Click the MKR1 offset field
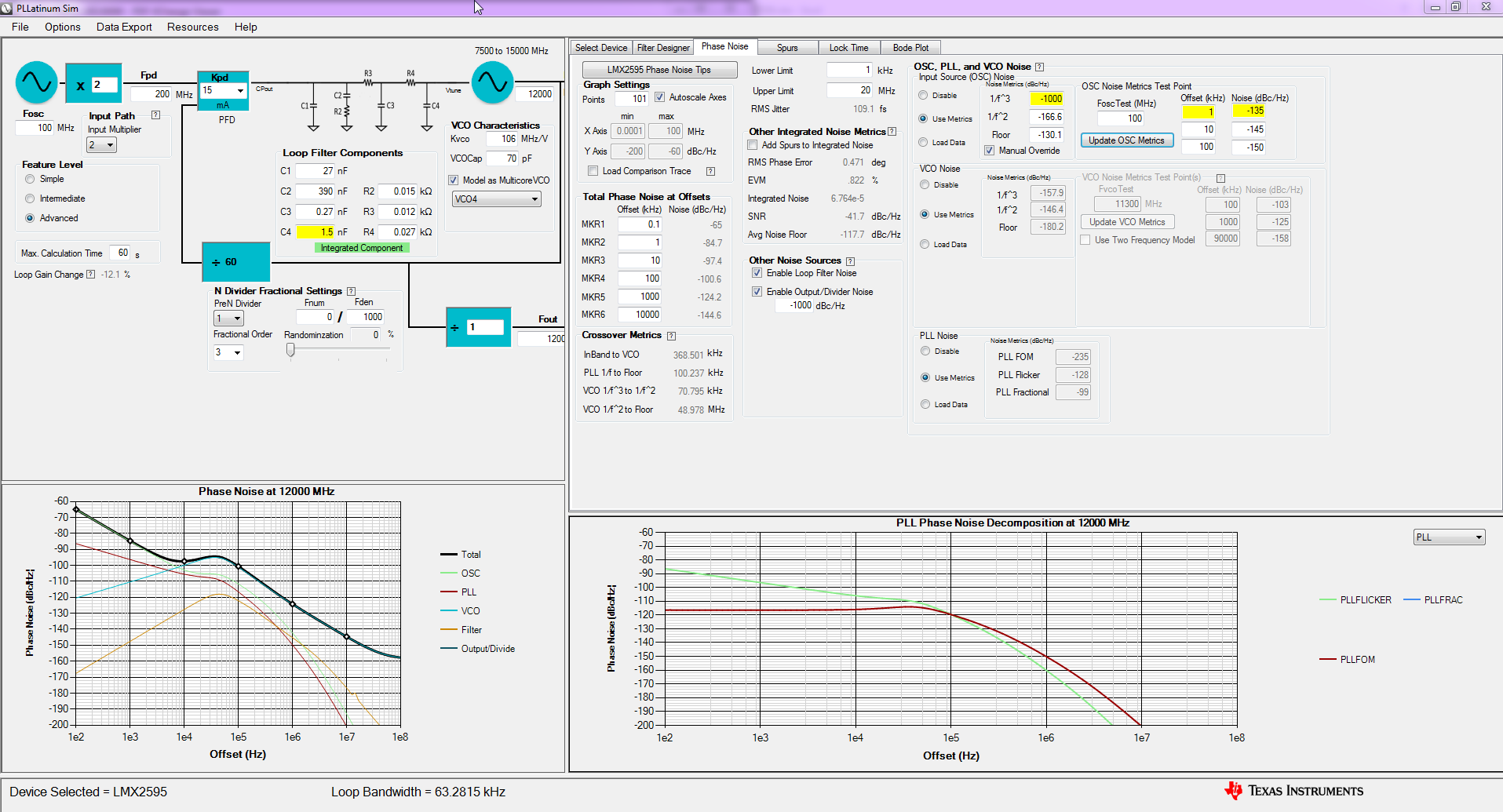Viewport: 1503px width, 812px height. pyautogui.click(x=640, y=224)
